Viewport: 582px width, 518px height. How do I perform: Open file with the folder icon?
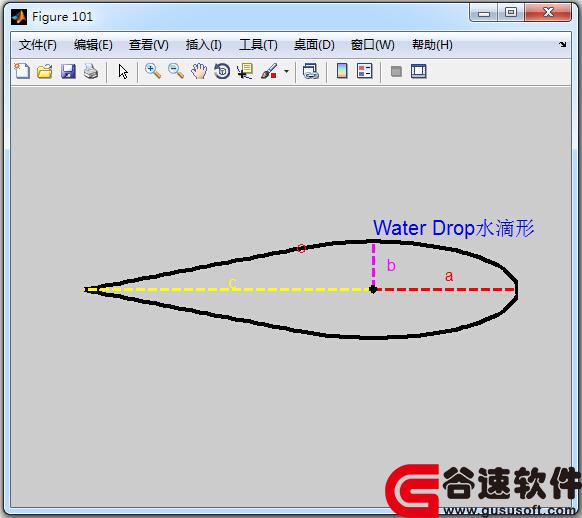pos(45,71)
